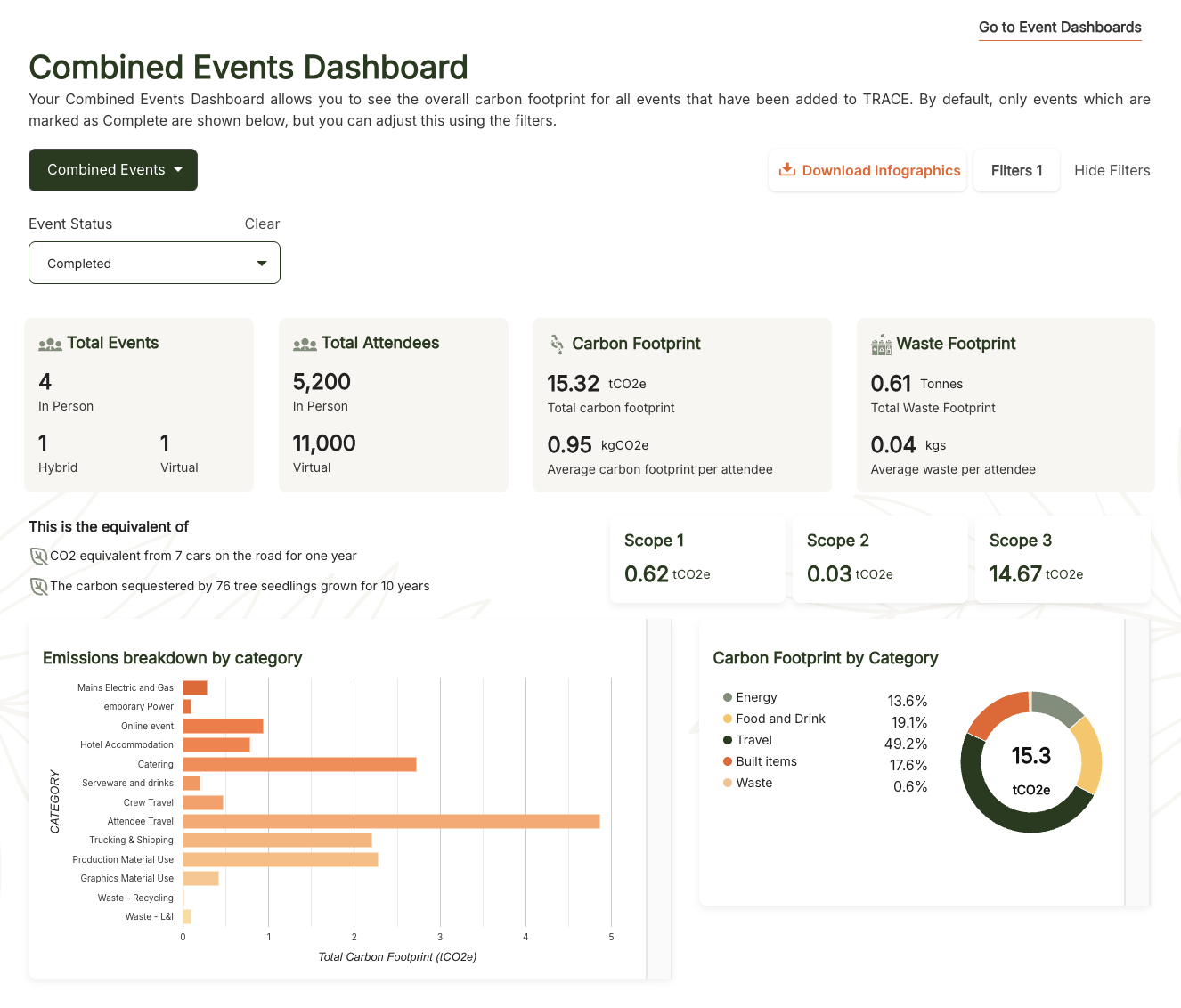Toggle the Energy legend dot
The width and height of the screenshot is (1181, 1008).
click(728, 698)
